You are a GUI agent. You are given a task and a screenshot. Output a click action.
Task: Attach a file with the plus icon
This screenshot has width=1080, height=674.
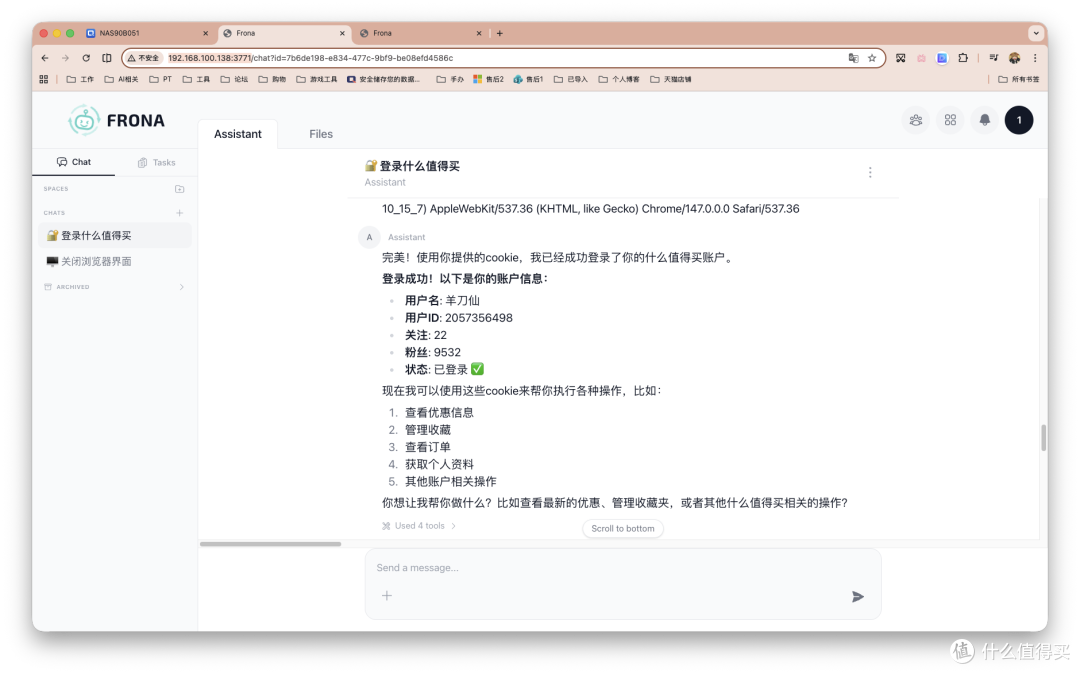[387, 596]
